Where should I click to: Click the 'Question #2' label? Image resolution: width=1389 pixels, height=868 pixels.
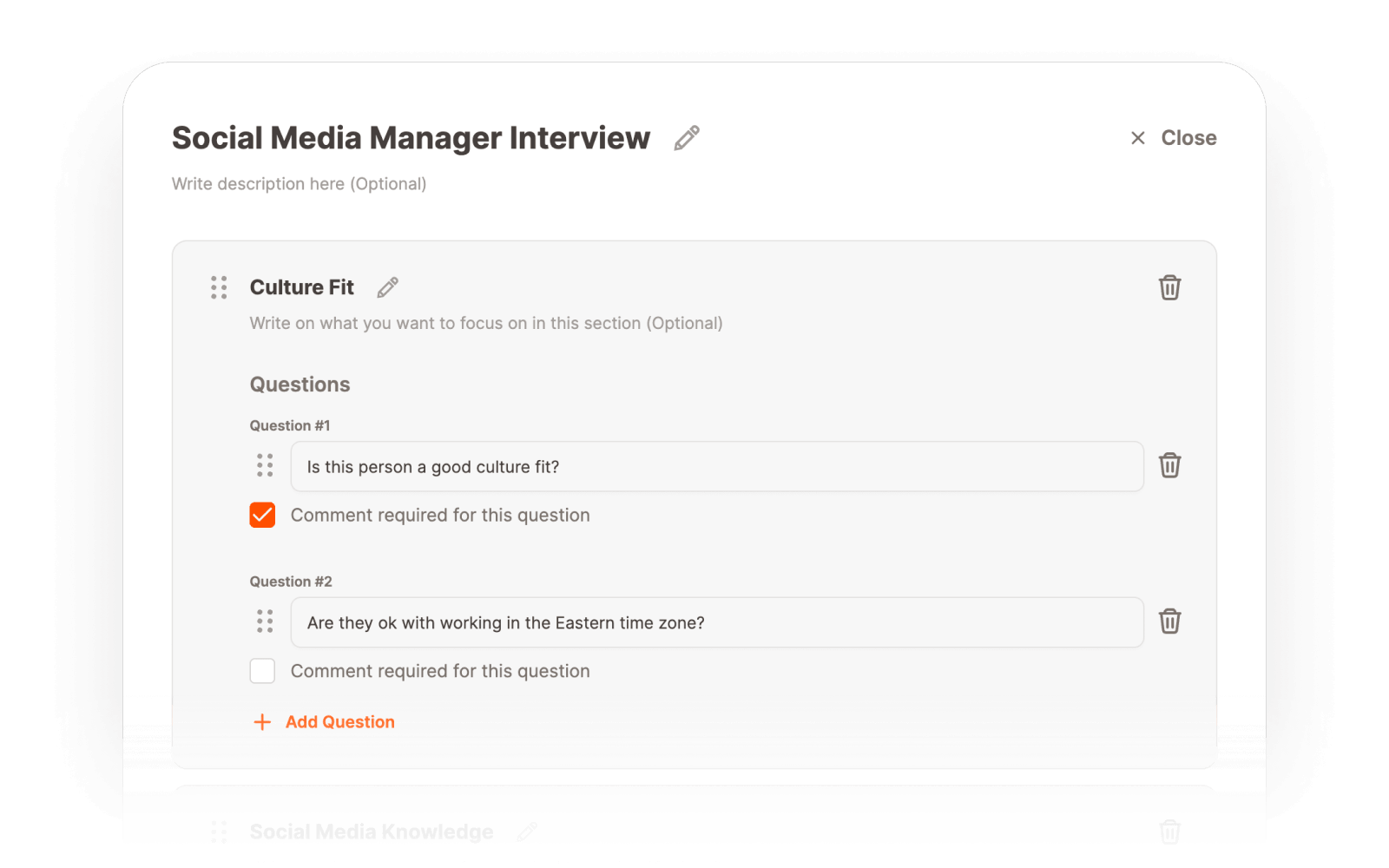coord(291,582)
